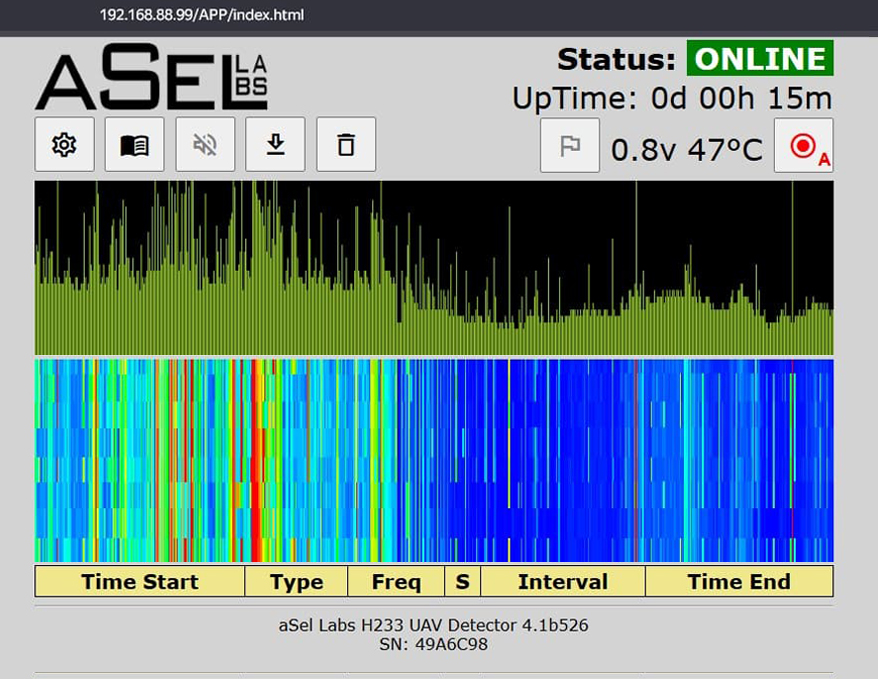Viewport: 878px width, 679px height.
Task: Click the S column header
Action: coord(463,582)
